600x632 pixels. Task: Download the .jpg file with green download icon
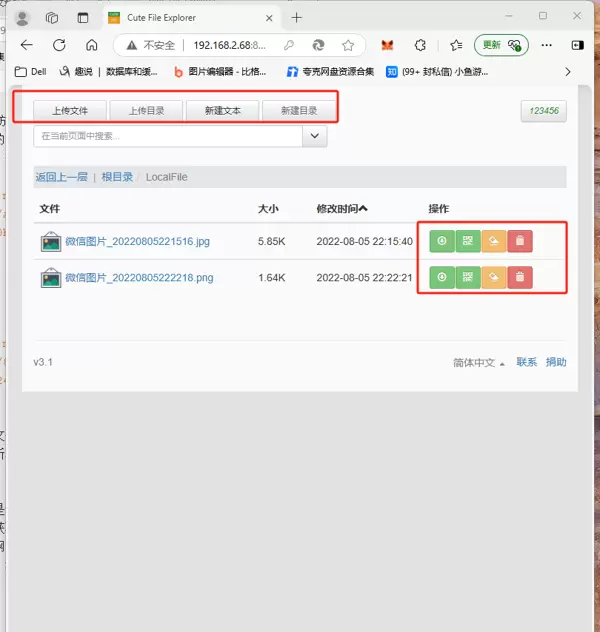pos(442,241)
